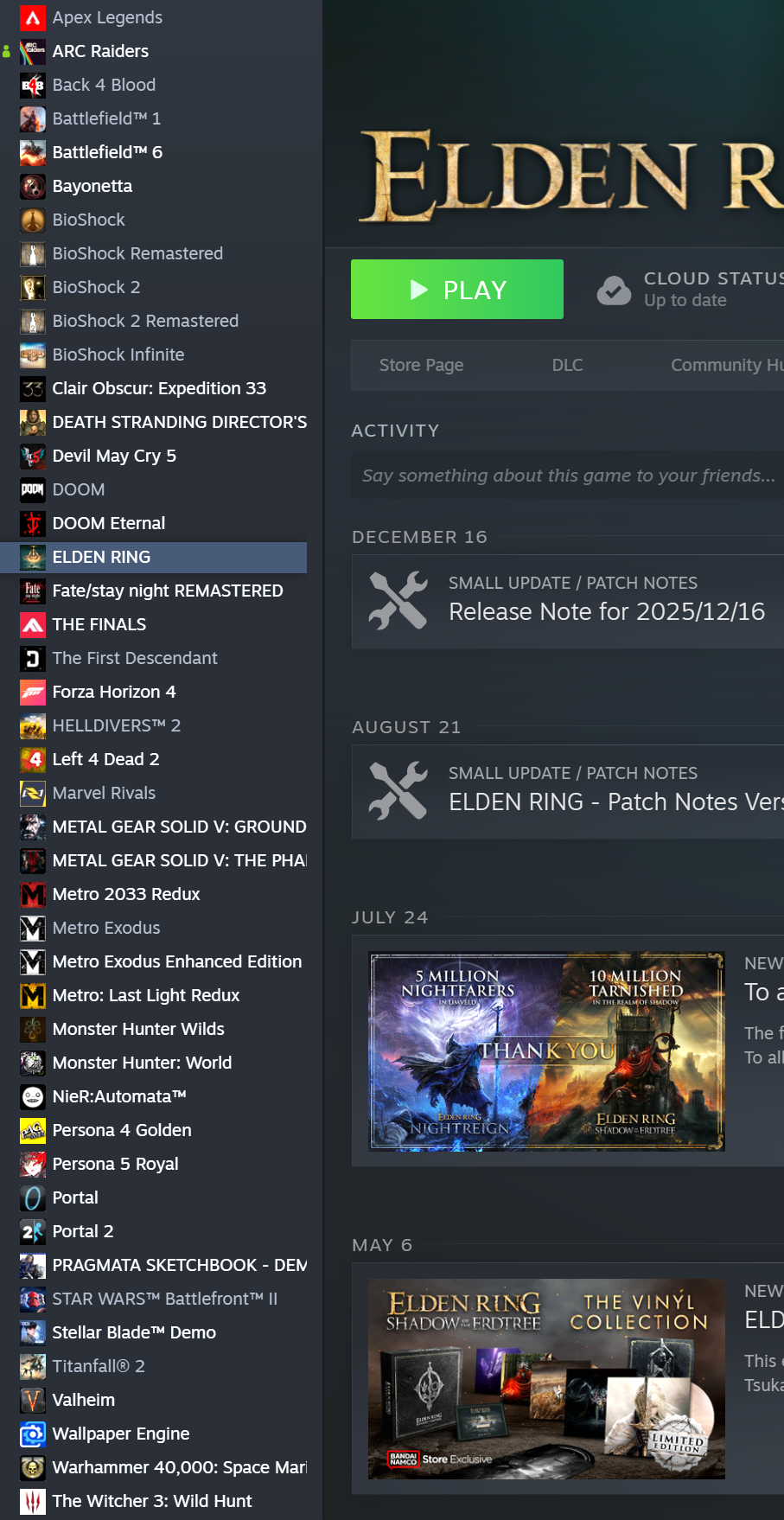This screenshot has height=1520, width=784.
Task: Click the Devil May Cry 5 icon
Action: 33,456
